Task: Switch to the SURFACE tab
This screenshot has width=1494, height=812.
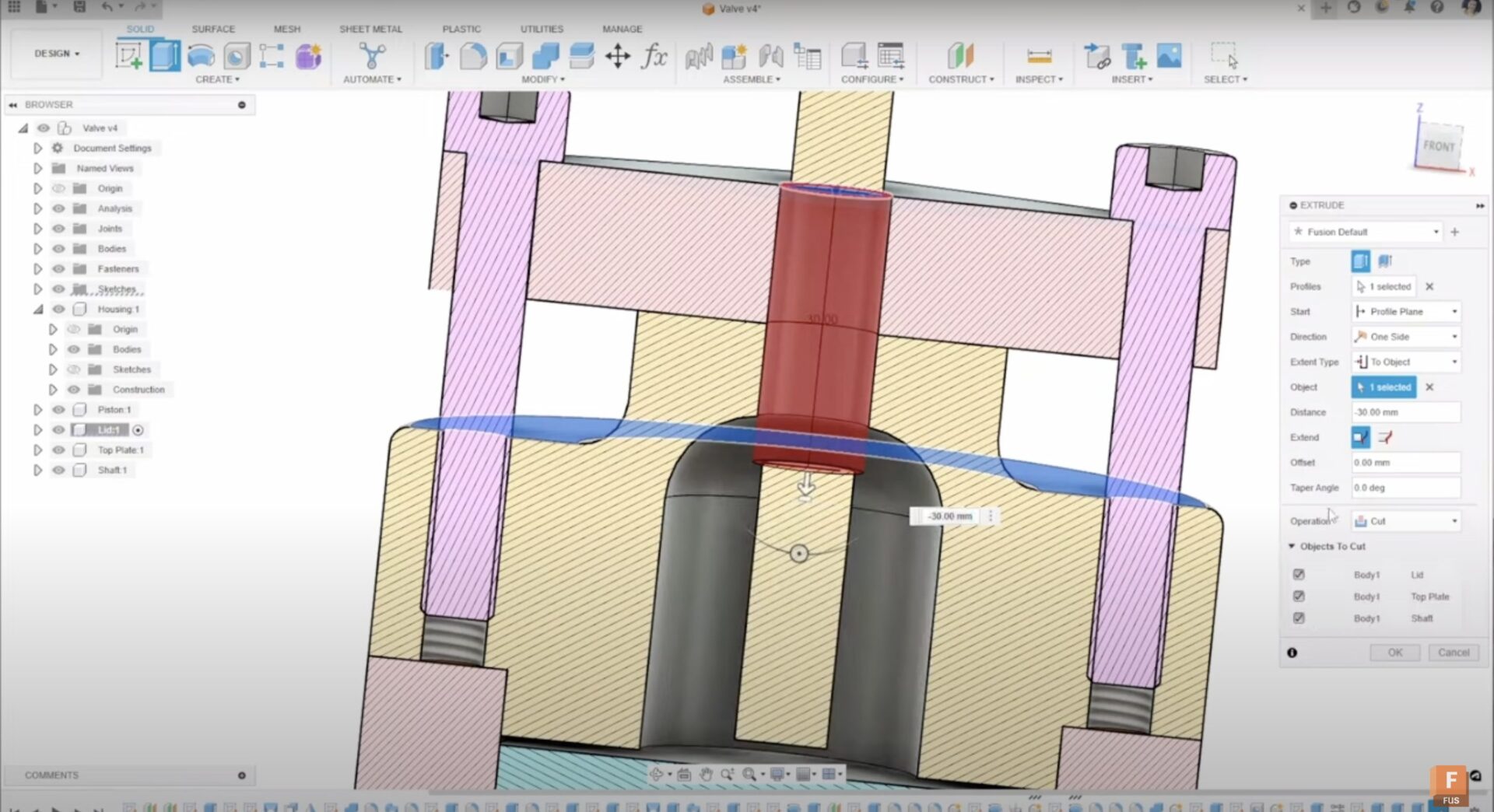Action: [x=212, y=29]
